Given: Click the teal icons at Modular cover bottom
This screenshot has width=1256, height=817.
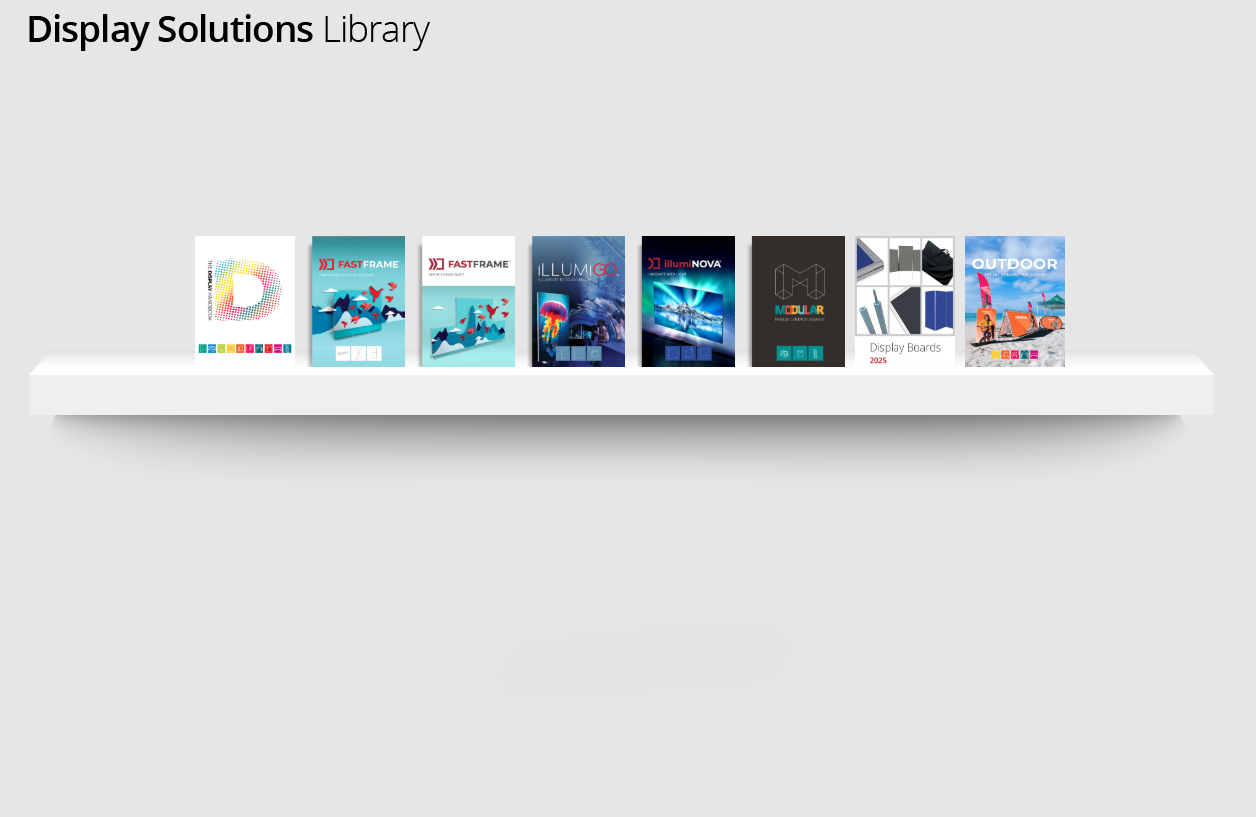Looking at the screenshot, I should coord(799,353).
